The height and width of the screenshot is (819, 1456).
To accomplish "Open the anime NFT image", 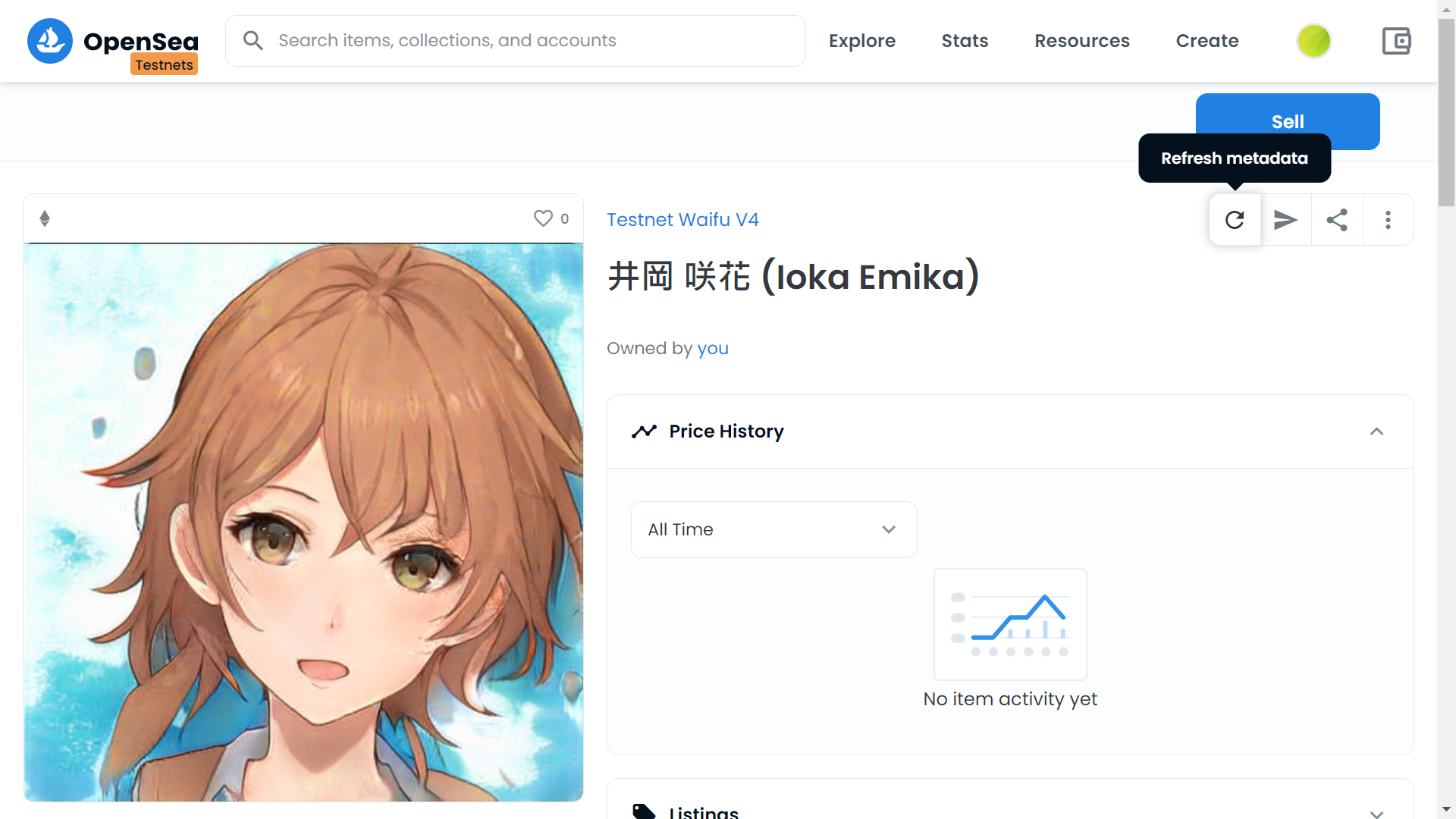I will click(303, 522).
